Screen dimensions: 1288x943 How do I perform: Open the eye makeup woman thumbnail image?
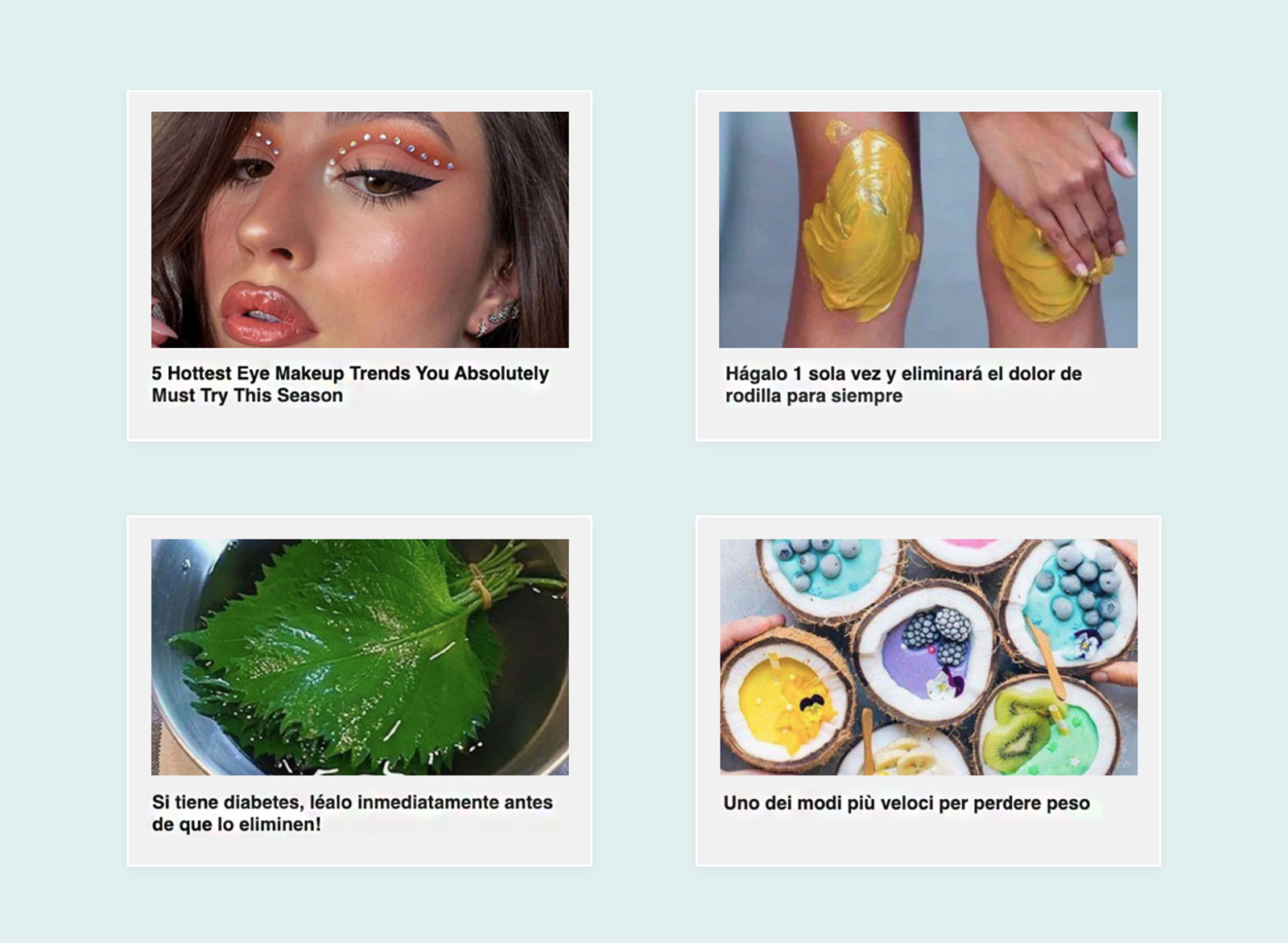point(360,230)
